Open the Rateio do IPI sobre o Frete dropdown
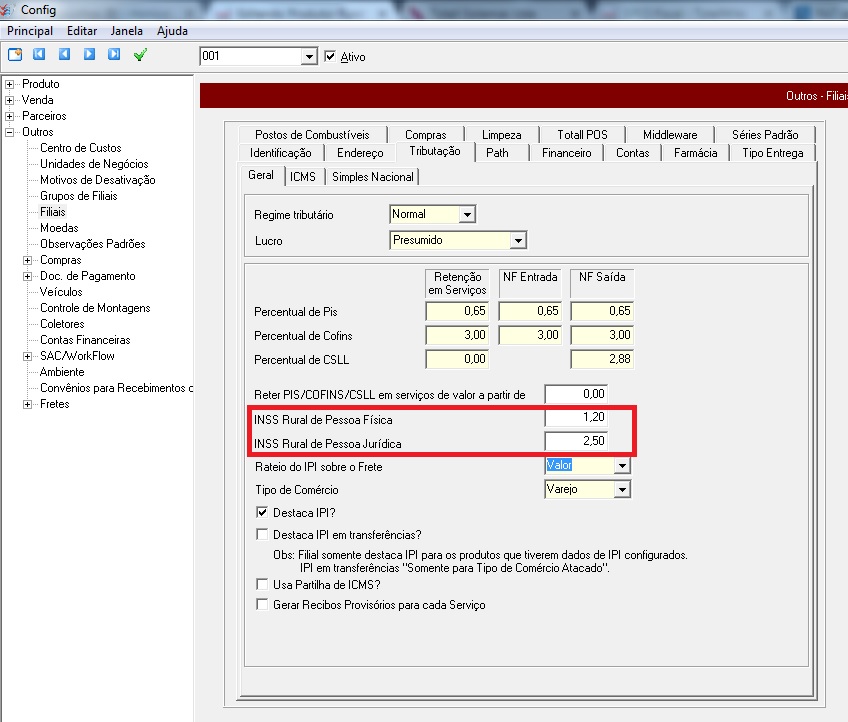Image resolution: width=848 pixels, height=722 pixels. coord(622,466)
